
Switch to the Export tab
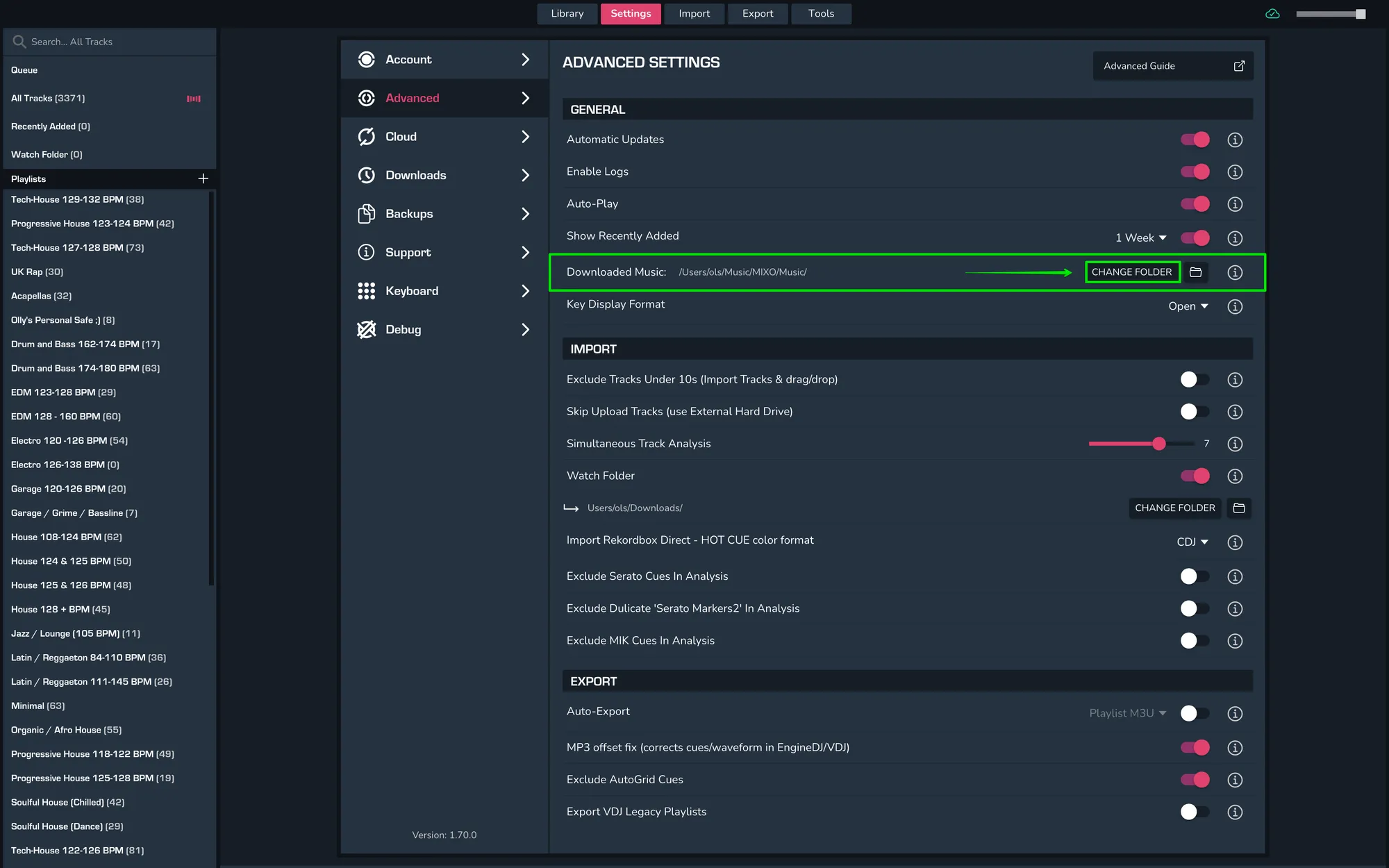pyautogui.click(x=757, y=14)
